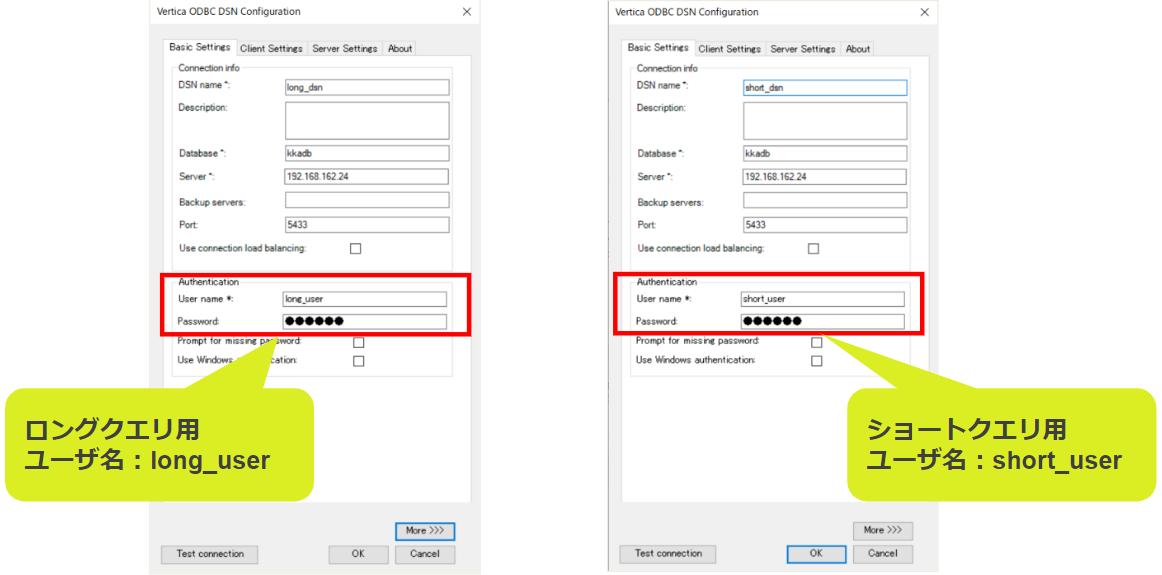Switch to Server Settings tab in short_dsn dialog
The width and height of the screenshot is (1162, 575).
[x=802, y=49]
